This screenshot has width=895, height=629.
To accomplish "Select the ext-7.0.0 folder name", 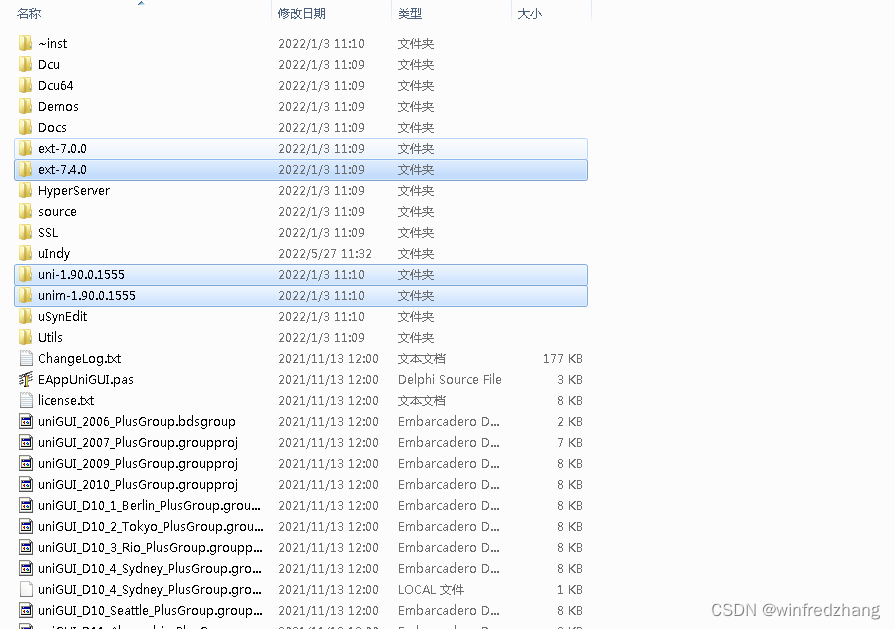I will click(62, 148).
